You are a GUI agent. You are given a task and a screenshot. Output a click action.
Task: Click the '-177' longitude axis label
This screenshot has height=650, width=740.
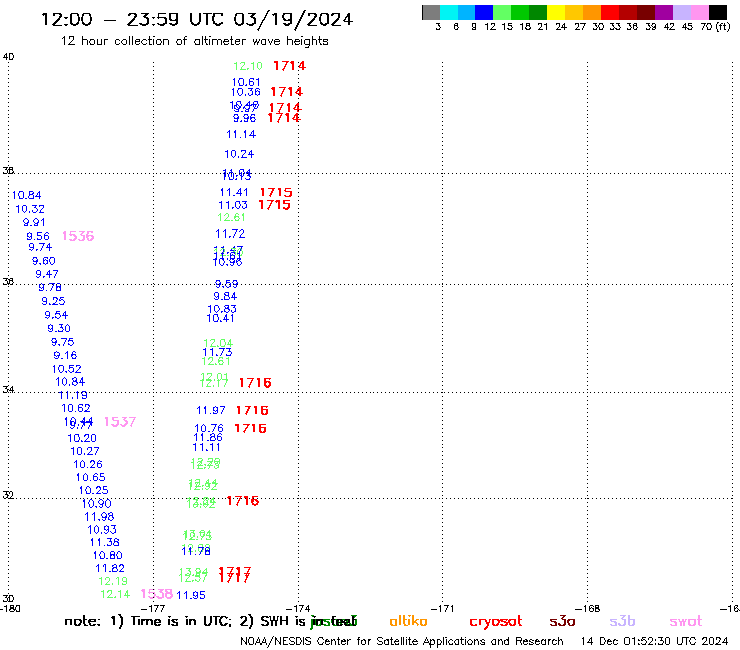(153, 608)
